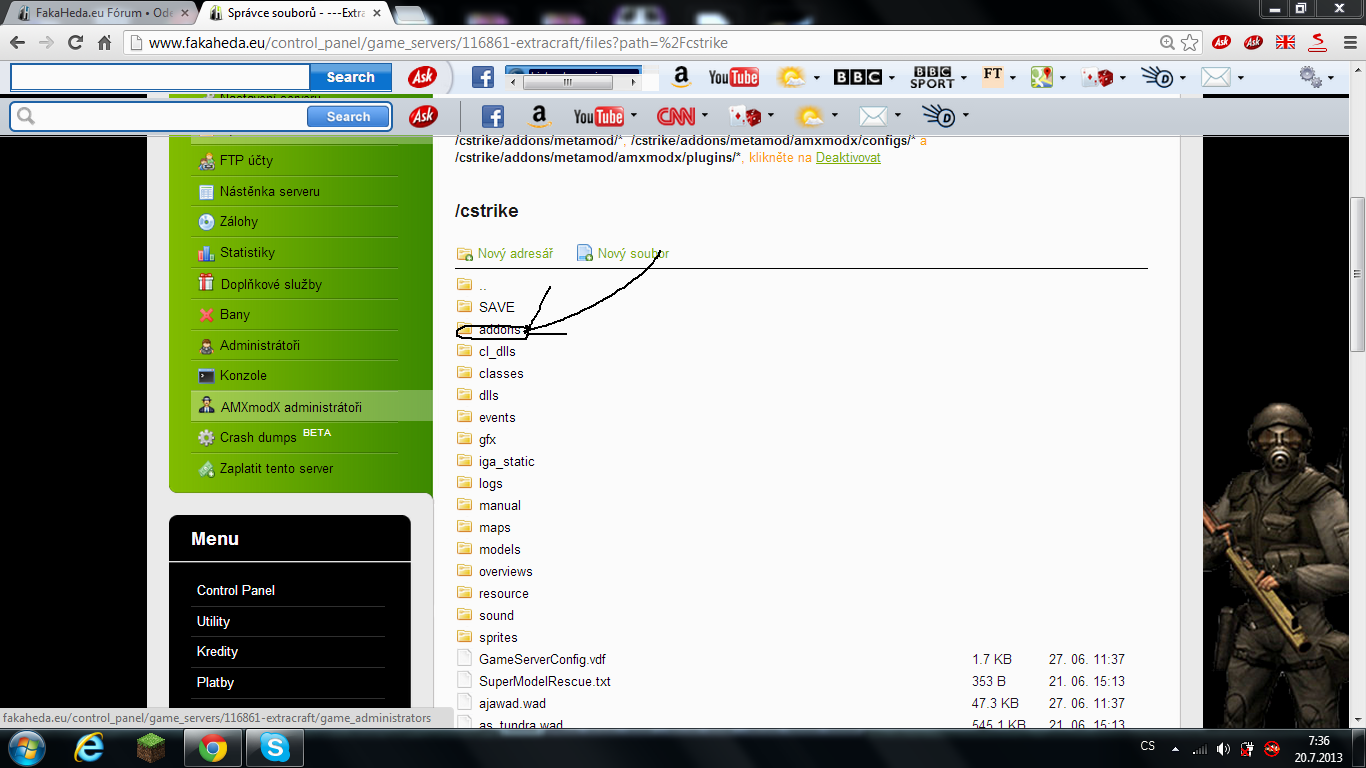Click the Chrome reload page icon
The width and height of the screenshot is (1366, 768).
pos(75,43)
